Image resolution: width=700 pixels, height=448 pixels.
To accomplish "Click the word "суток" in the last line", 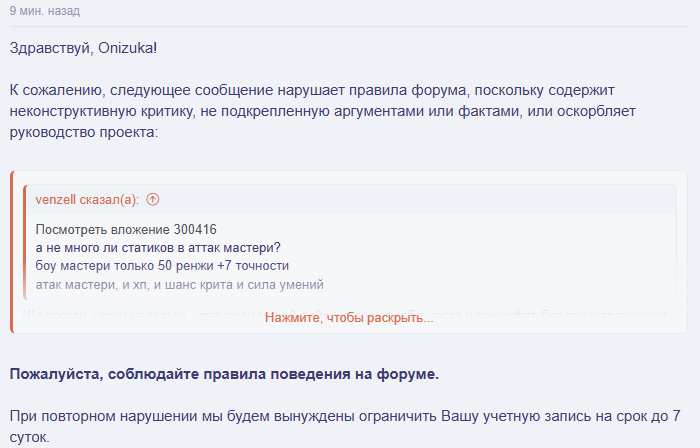I will coord(29,437).
